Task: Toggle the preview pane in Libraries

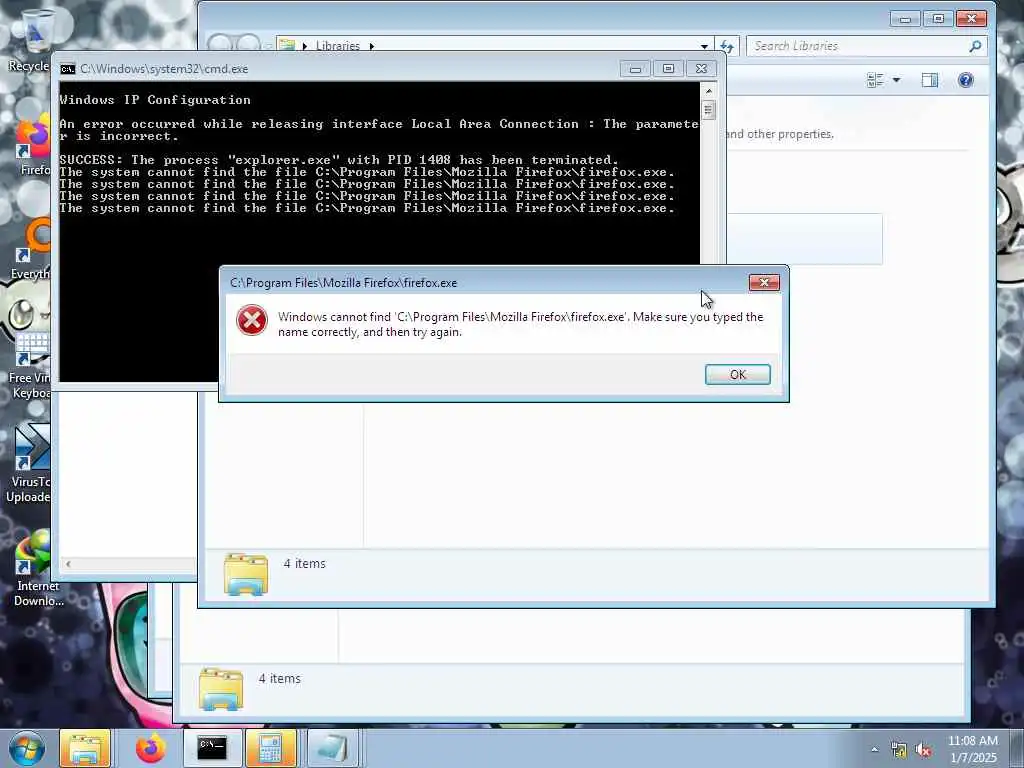Action: [930, 80]
